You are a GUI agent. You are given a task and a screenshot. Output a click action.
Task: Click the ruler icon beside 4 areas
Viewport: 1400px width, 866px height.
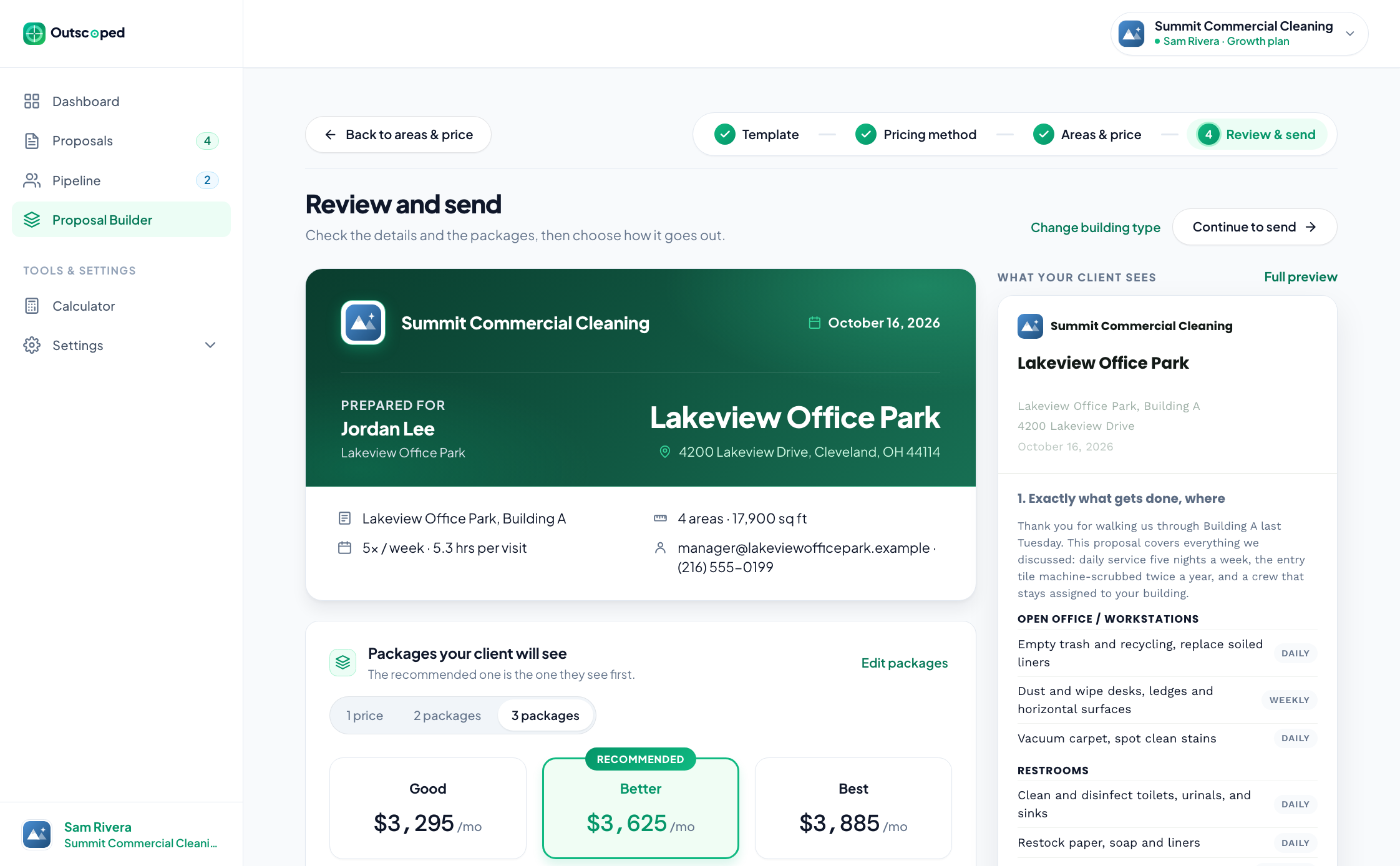tap(660, 518)
